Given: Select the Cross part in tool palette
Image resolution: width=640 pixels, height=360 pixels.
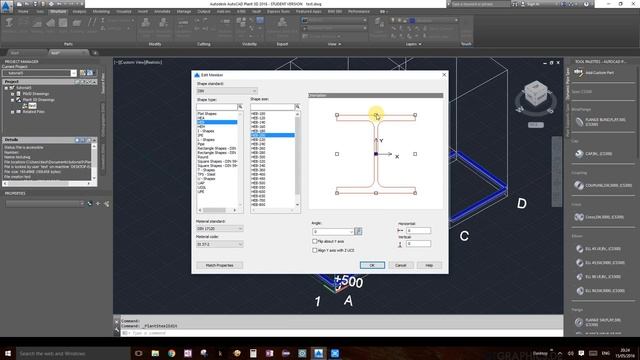Looking at the screenshot, I should click(599, 217).
